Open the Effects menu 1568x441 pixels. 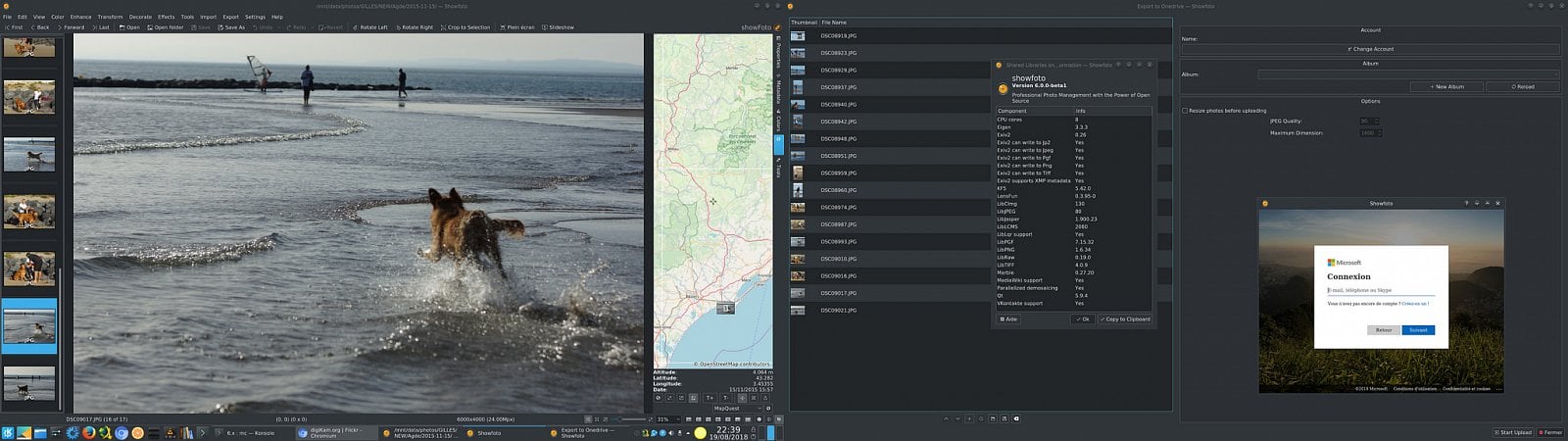(167, 17)
